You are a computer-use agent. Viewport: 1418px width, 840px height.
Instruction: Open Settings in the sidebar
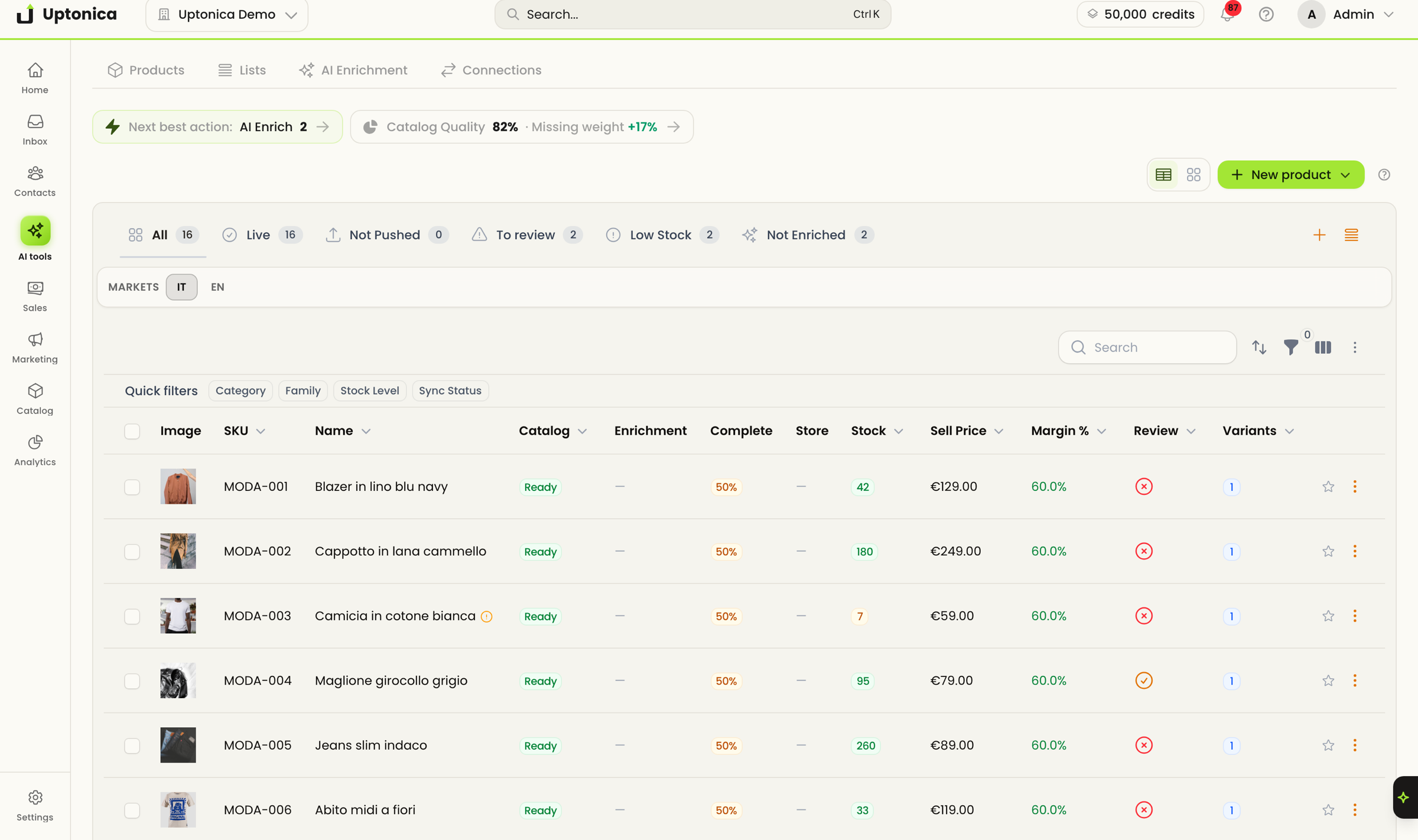click(x=35, y=806)
